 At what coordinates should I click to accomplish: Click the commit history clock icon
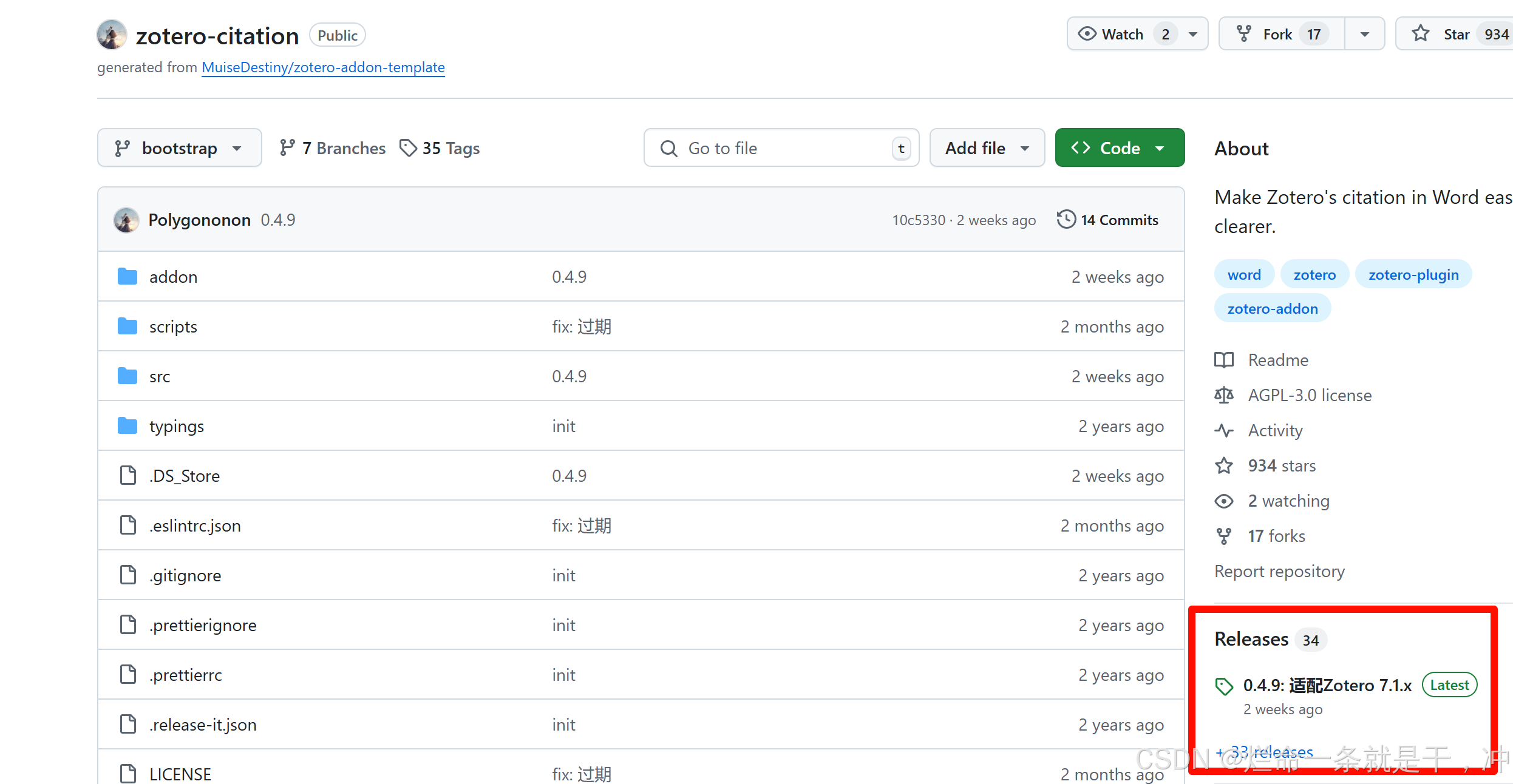pos(1066,220)
